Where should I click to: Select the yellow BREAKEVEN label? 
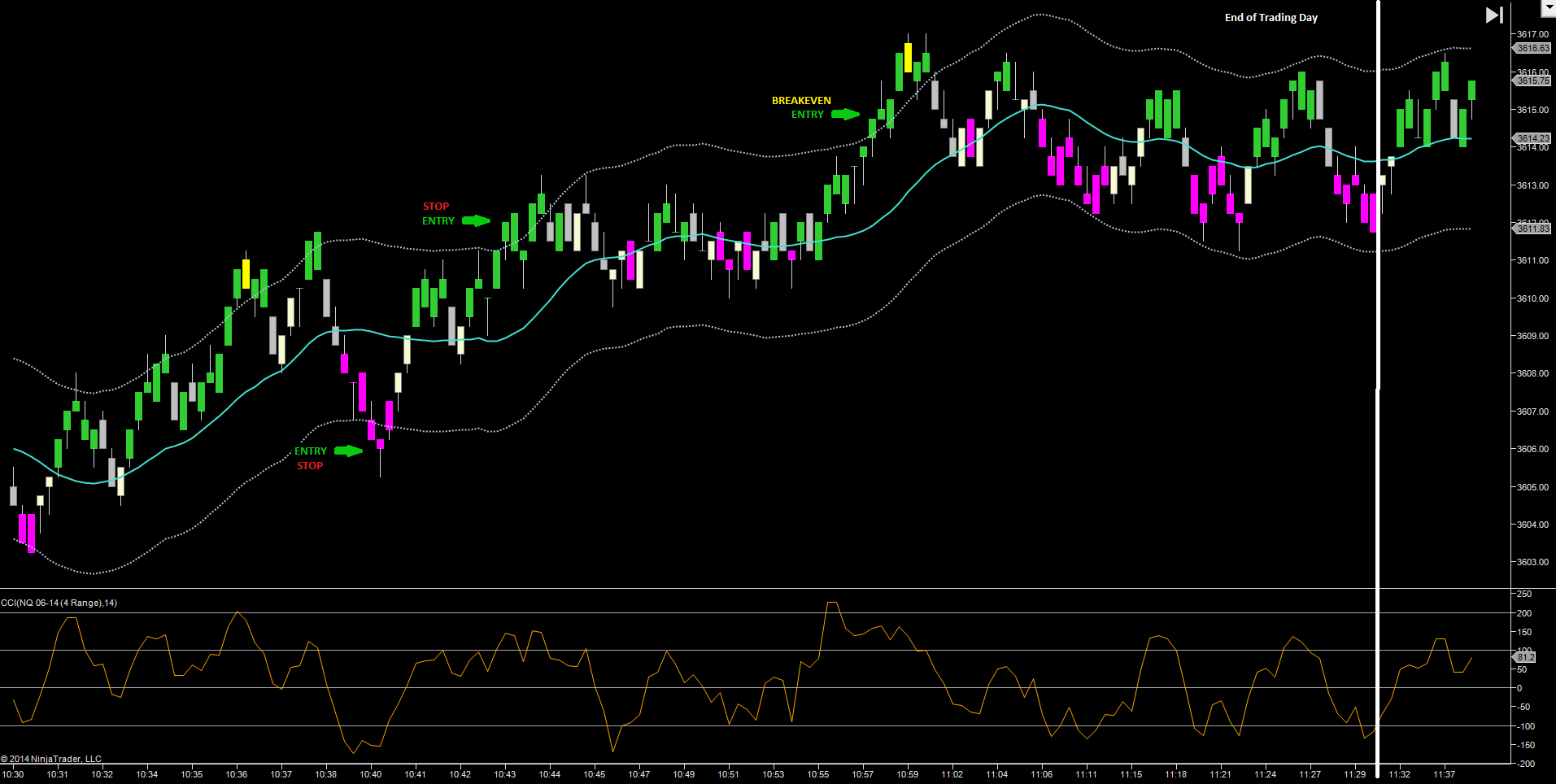(x=801, y=101)
